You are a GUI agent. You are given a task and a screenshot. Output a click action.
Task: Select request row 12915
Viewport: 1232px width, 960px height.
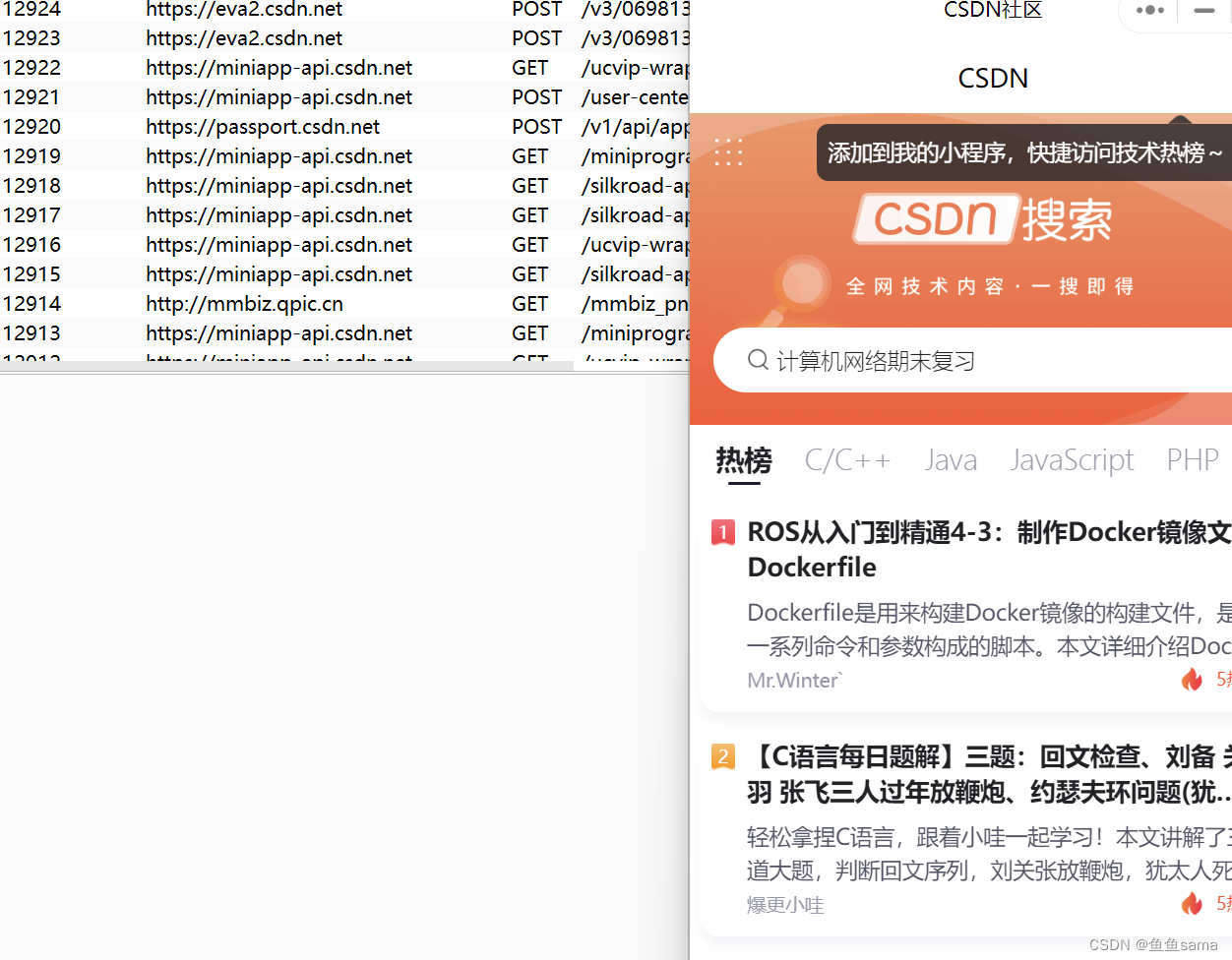point(344,273)
